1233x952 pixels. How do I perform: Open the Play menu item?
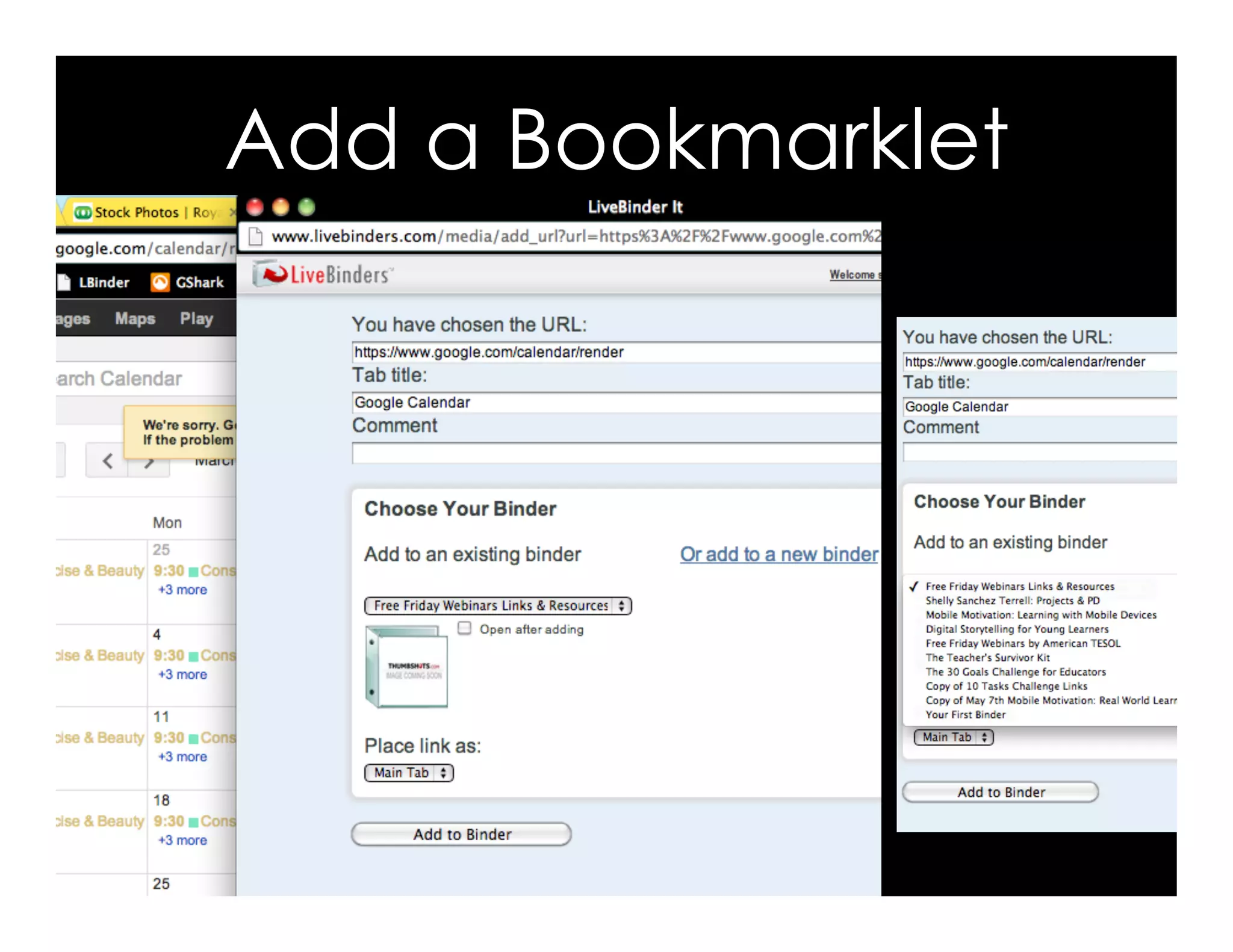point(197,318)
